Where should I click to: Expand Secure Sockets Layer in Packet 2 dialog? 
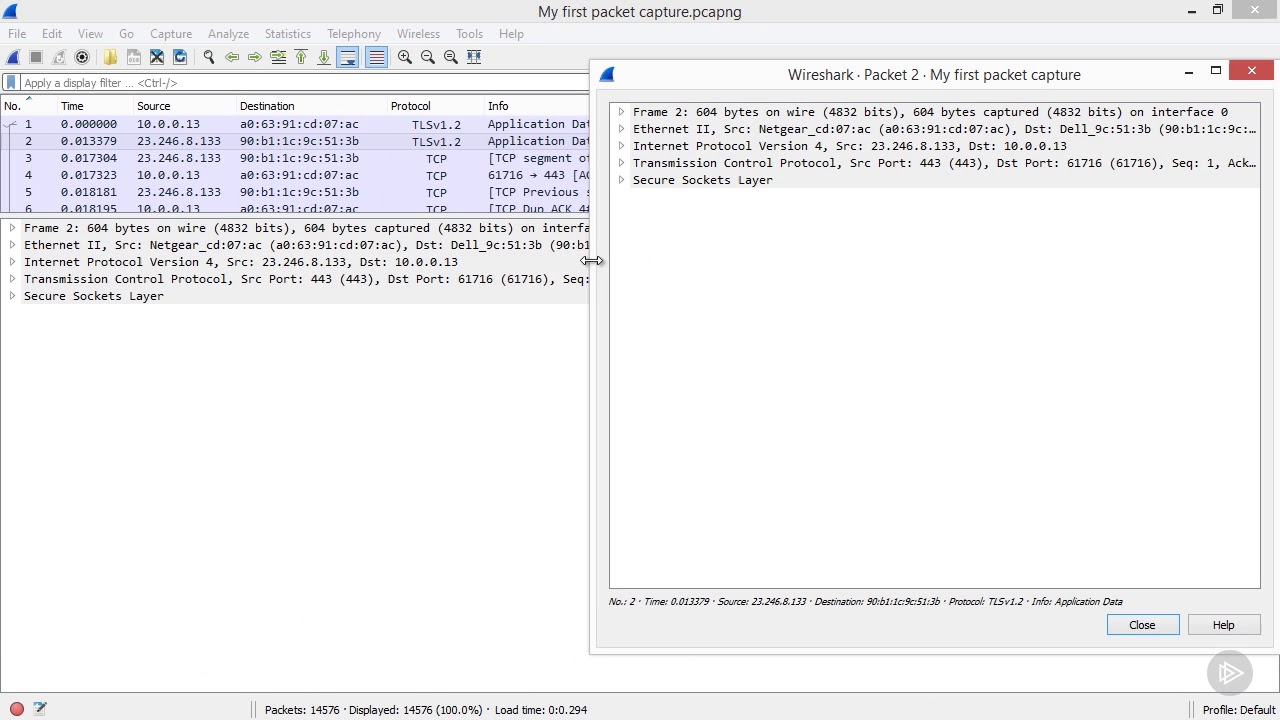621,180
